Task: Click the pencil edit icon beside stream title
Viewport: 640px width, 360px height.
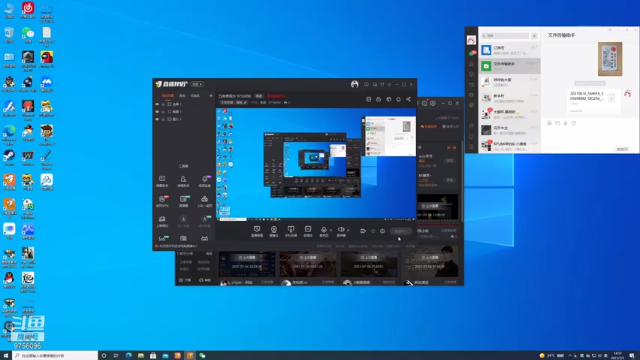Action: [245, 102]
